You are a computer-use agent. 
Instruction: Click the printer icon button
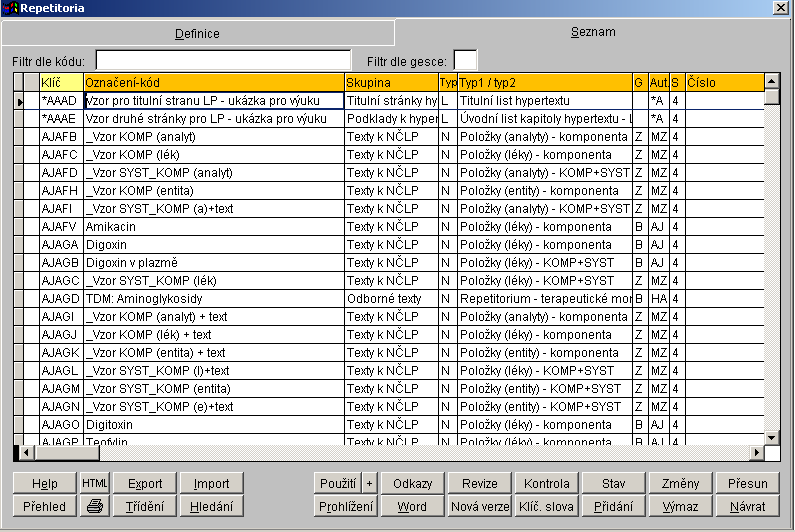pyautogui.click(x=95, y=507)
